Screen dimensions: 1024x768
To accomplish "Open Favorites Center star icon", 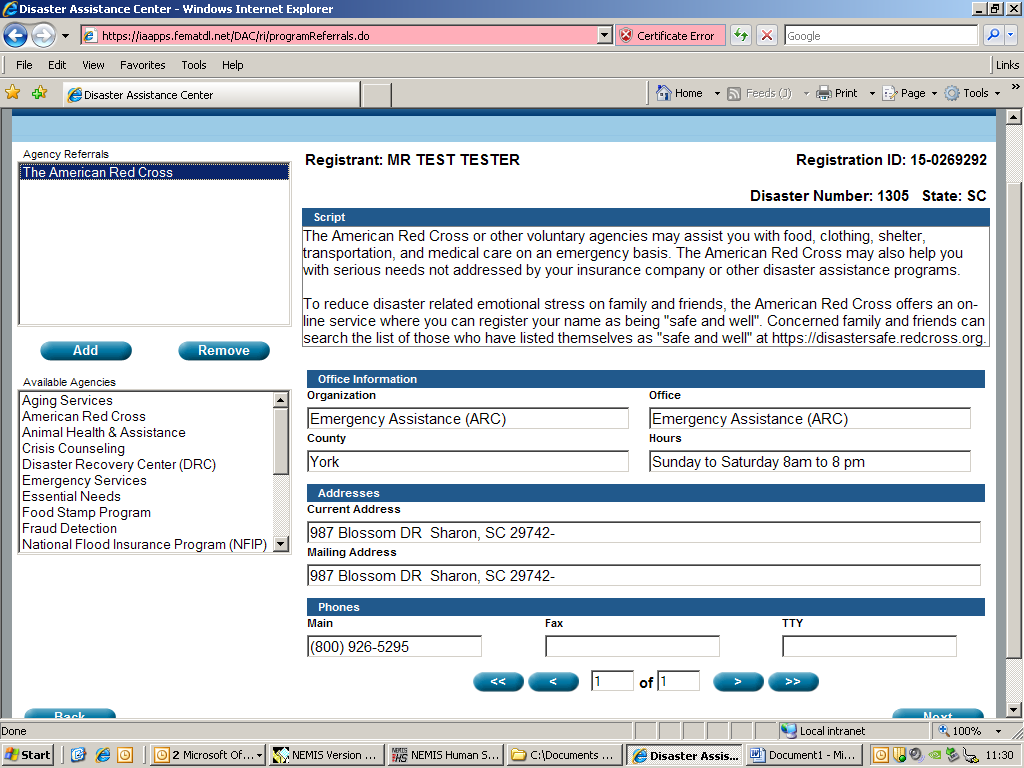I will (12, 93).
